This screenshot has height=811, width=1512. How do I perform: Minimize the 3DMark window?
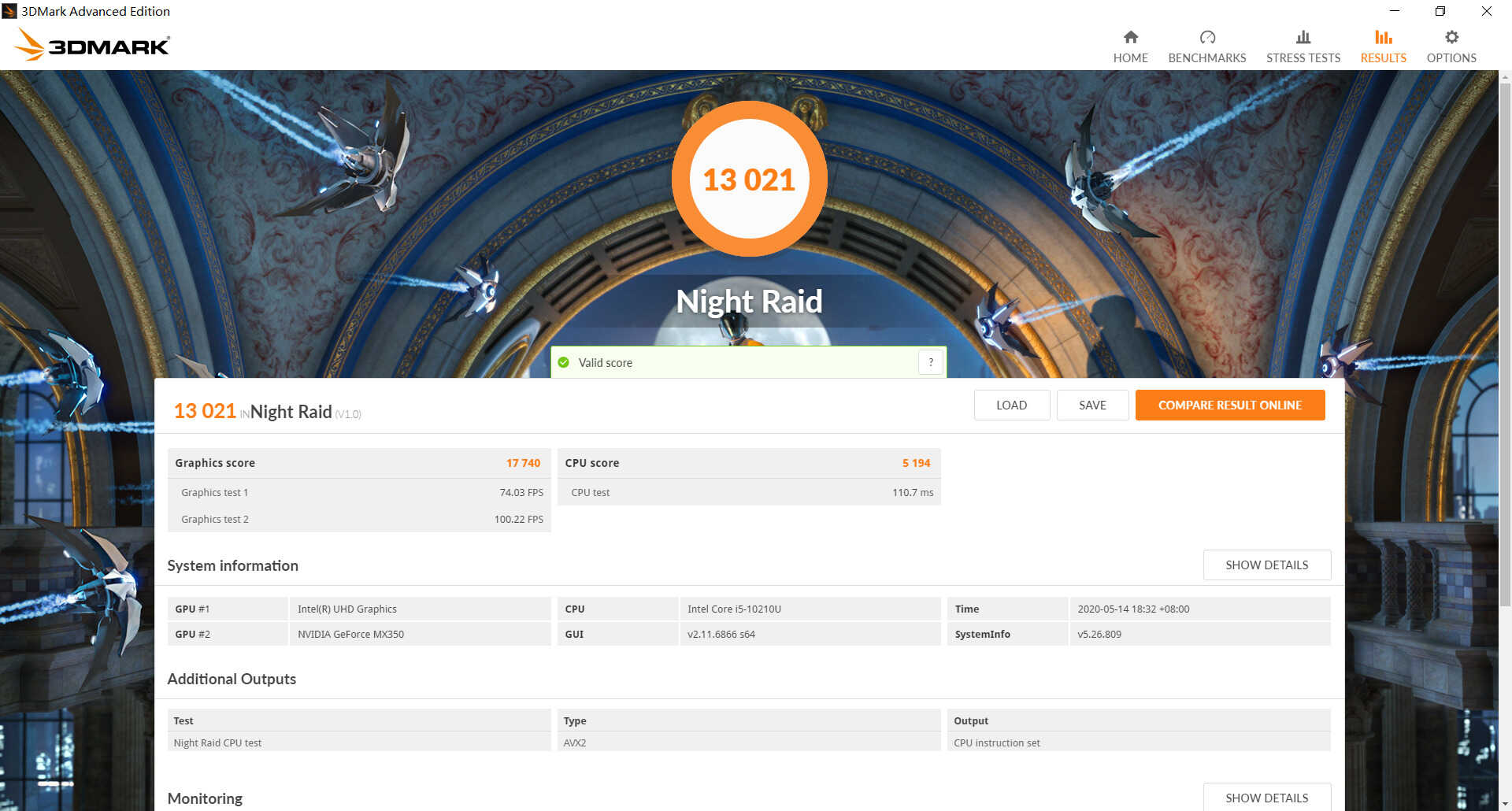pos(1395,11)
